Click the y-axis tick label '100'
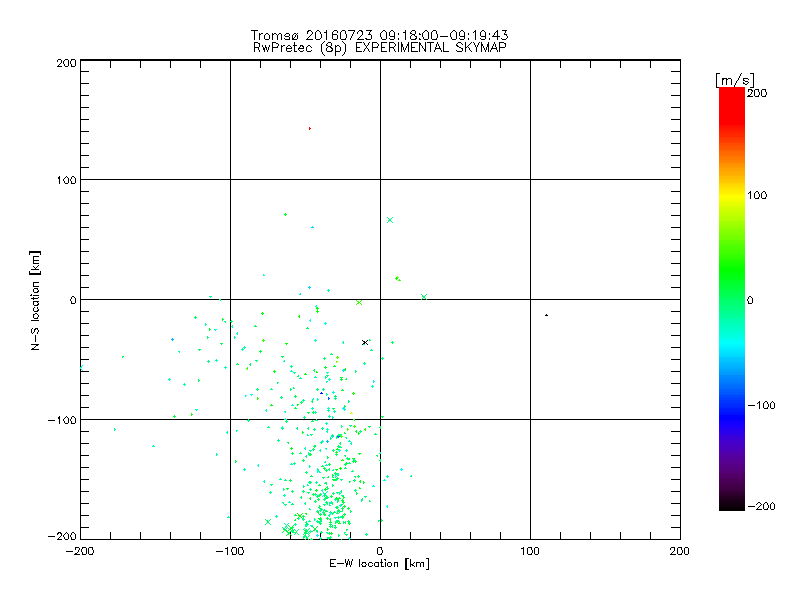800x600 pixels. [66, 180]
